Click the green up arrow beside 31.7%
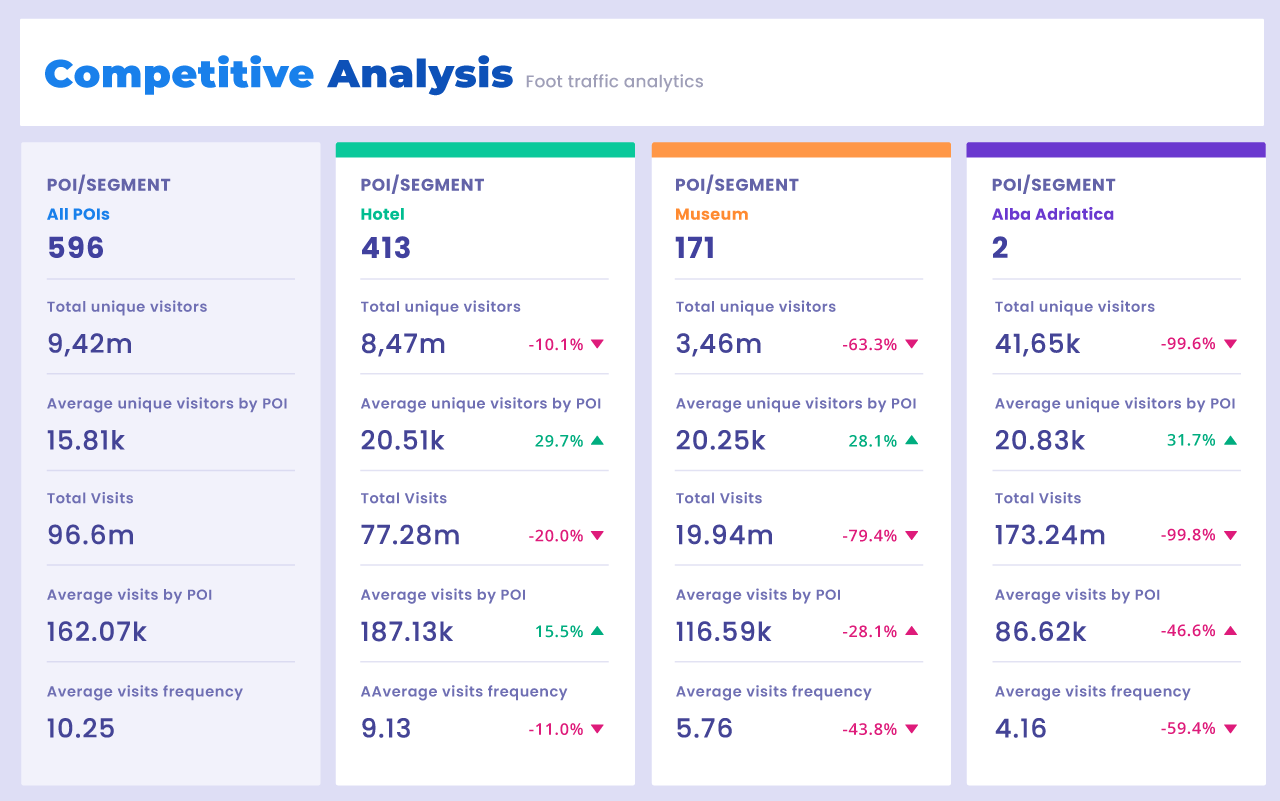The height and width of the screenshot is (801, 1280). (1230, 440)
